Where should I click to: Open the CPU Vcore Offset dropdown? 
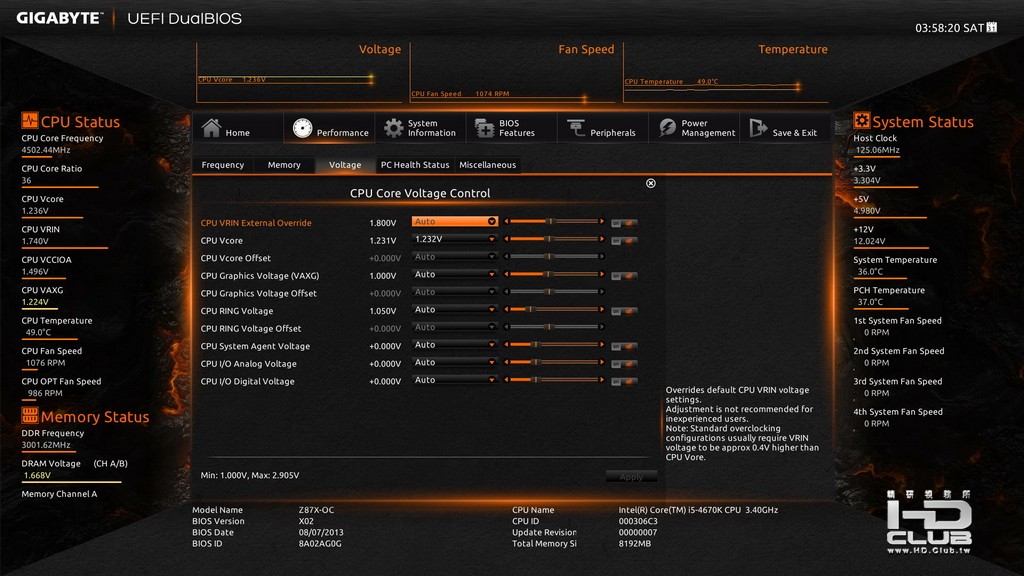455,257
